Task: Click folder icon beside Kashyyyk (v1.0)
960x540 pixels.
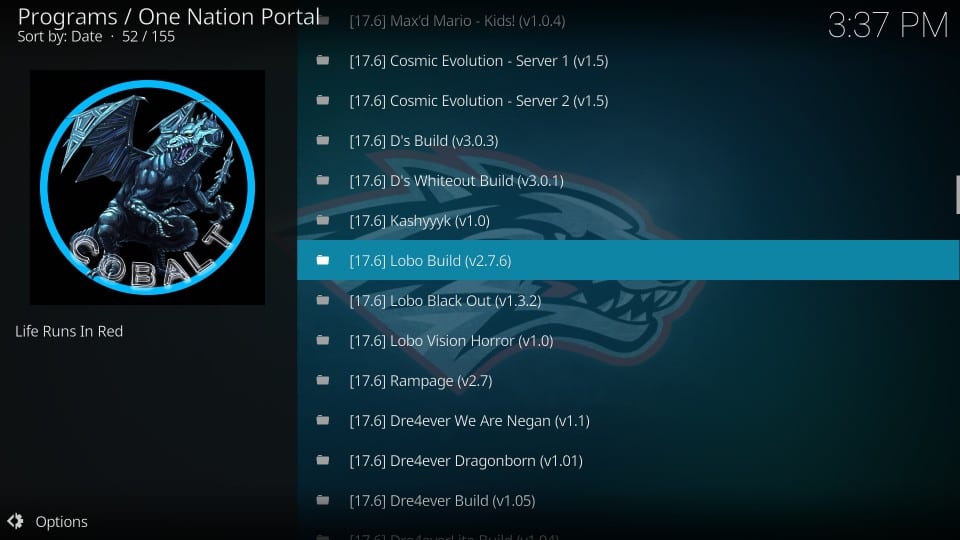Action: [x=323, y=220]
